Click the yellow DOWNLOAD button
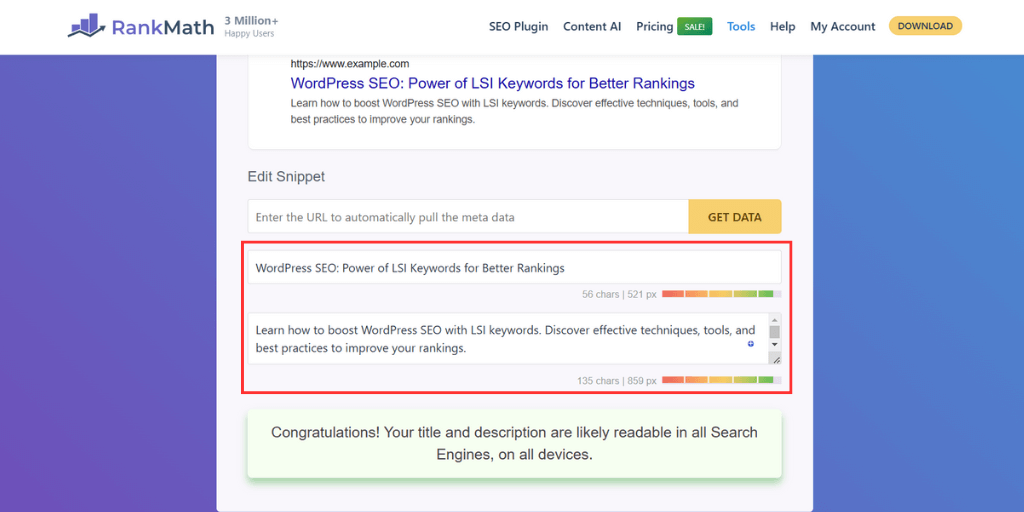This screenshot has width=1024, height=512. point(925,26)
